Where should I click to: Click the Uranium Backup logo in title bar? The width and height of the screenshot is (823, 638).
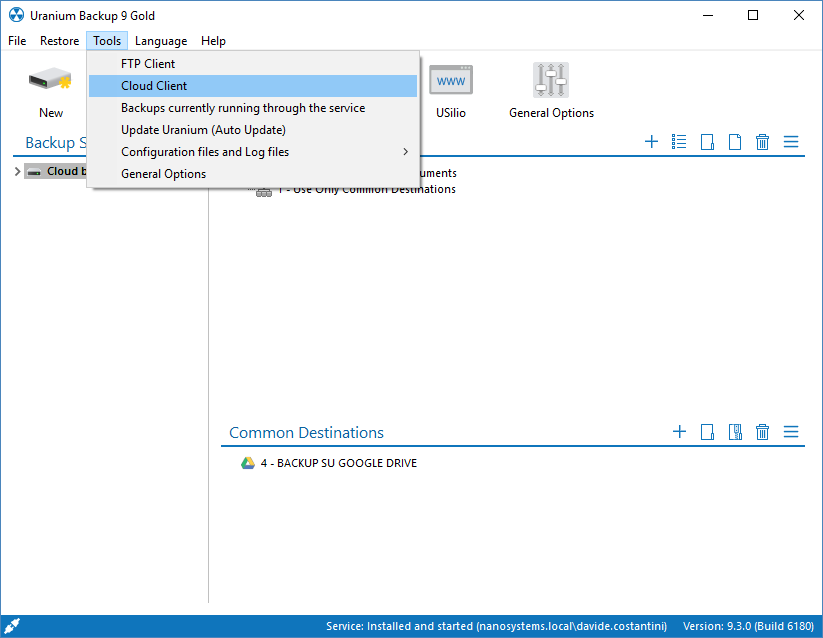click(x=16, y=15)
